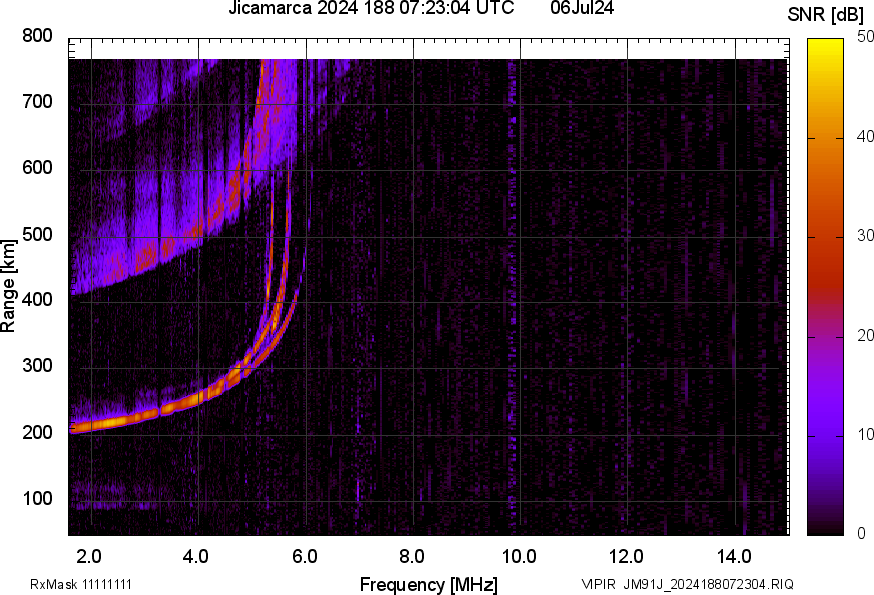Click the 'Frequency [MHz]' axis label
Screen dimensions: 874x595
point(428,585)
